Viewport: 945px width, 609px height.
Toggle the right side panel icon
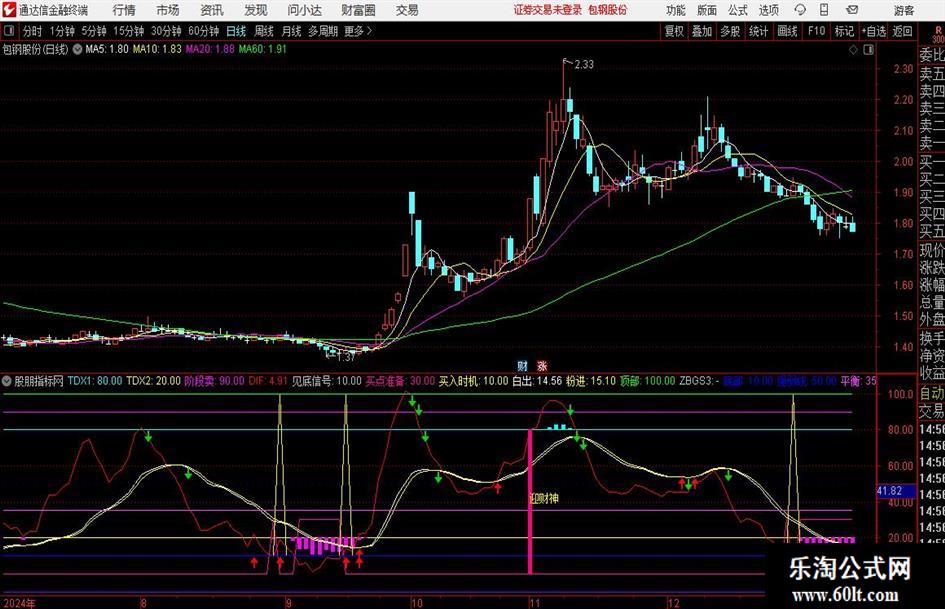tap(868, 50)
